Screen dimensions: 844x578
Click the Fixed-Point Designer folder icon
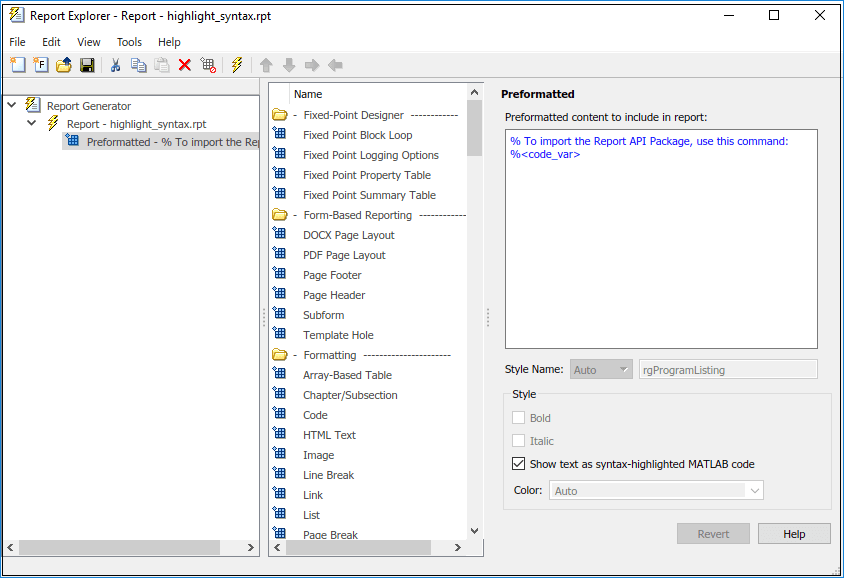280,115
